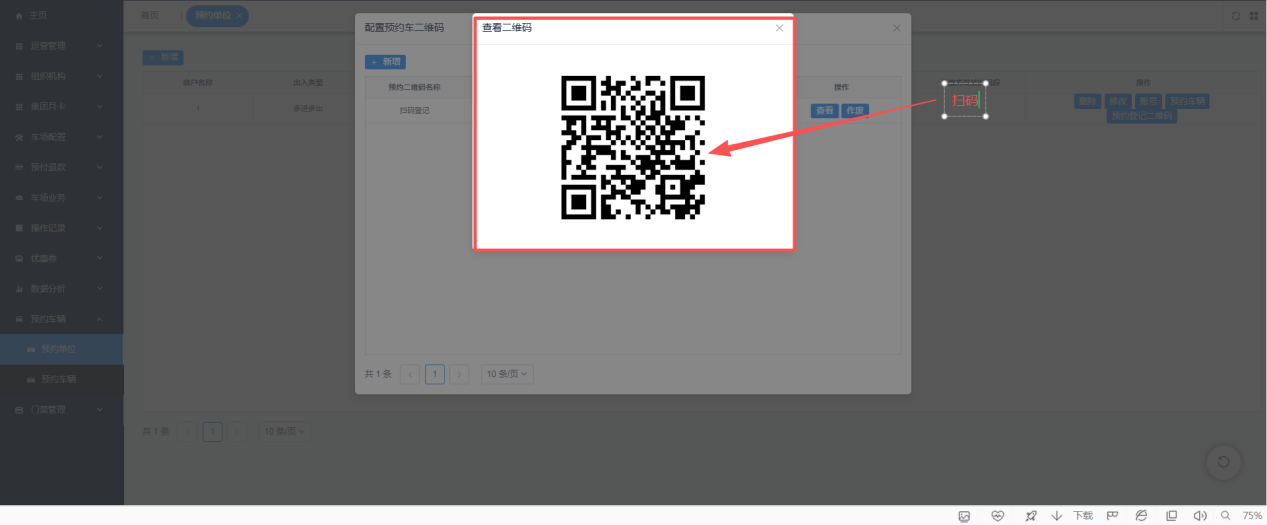The image size is (1267, 525).
Task: Click the image icon in the status bar
Action: pyautogui.click(x=964, y=516)
